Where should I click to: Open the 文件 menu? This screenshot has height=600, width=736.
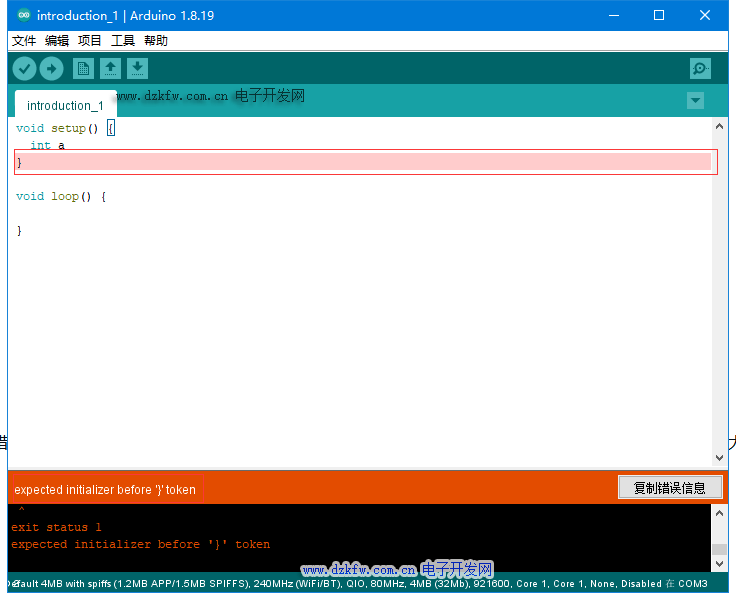(24, 41)
